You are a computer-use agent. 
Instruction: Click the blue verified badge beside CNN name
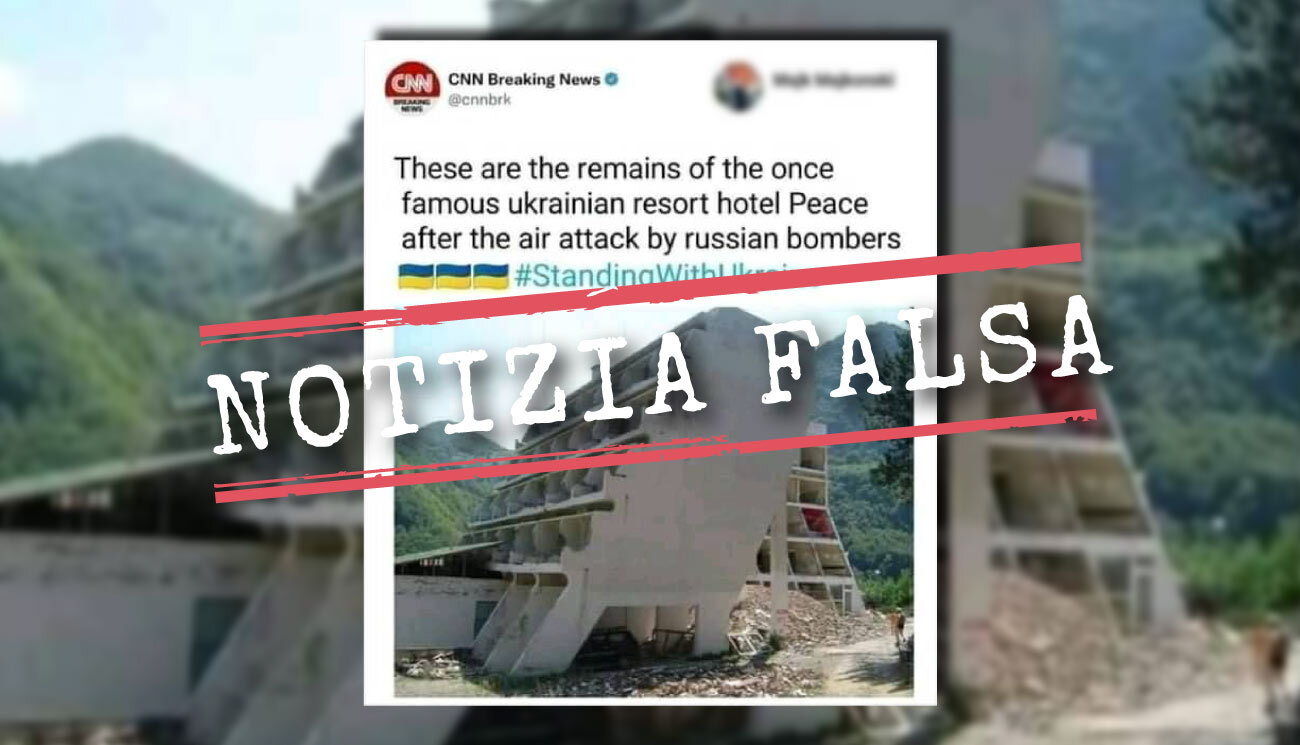611,79
